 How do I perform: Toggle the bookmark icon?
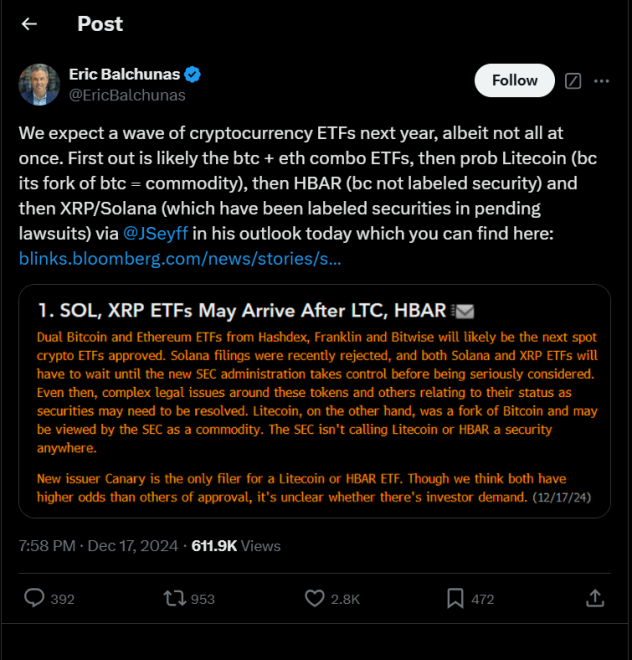[455, 598]
